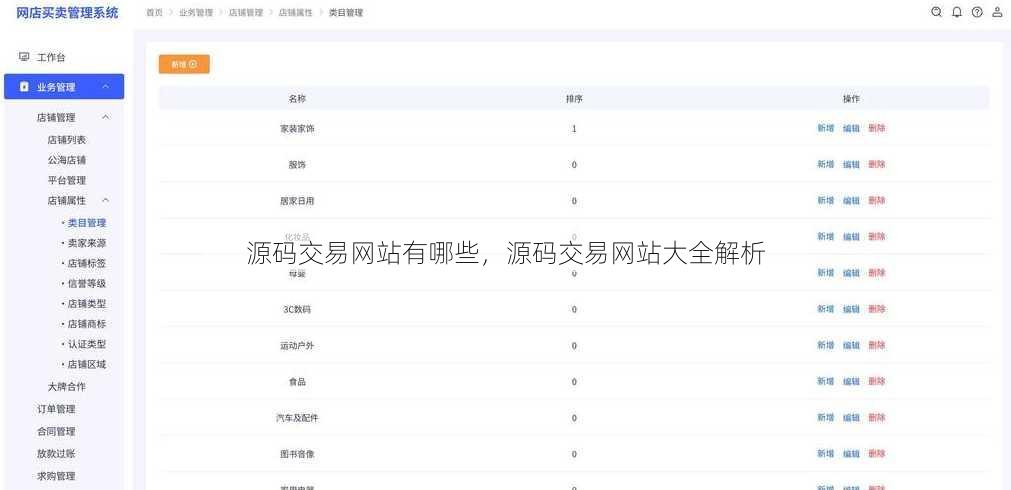This screenshot has width=1011, height=490.
Task: Delete the 家装家饰 category
Action: [x=877, y=128]
